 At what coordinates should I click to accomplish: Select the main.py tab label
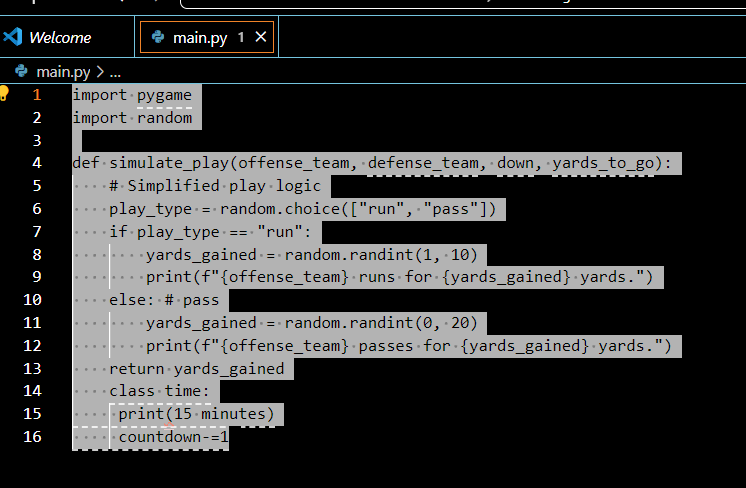click(x=200, y=38)
